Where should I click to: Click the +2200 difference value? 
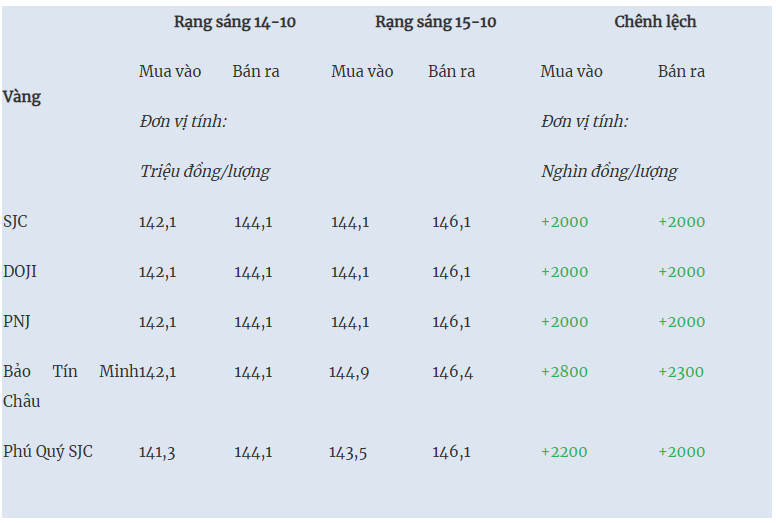pyautogui.click(x=564, y=452)
